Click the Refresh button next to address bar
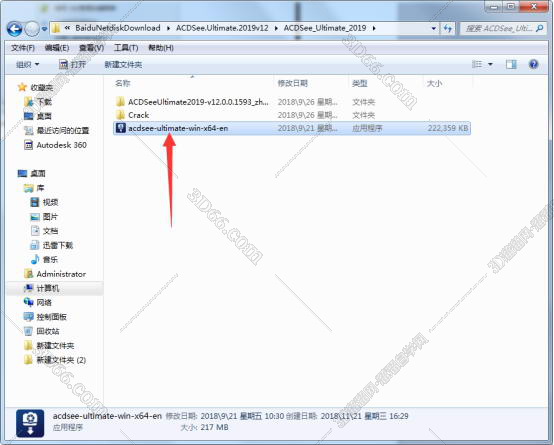 click(x=448, y=28)
